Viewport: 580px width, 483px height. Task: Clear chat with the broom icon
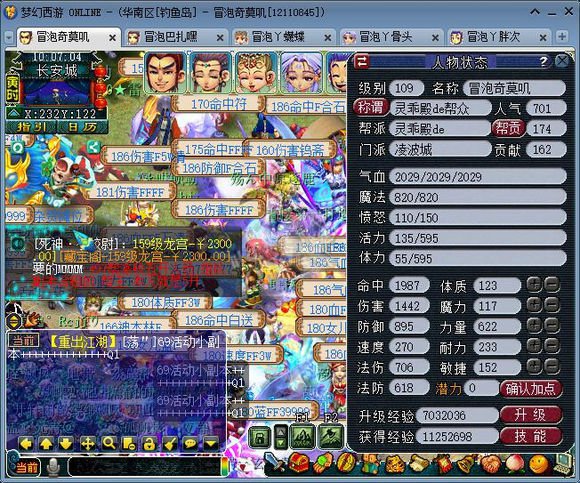[170, 443]
